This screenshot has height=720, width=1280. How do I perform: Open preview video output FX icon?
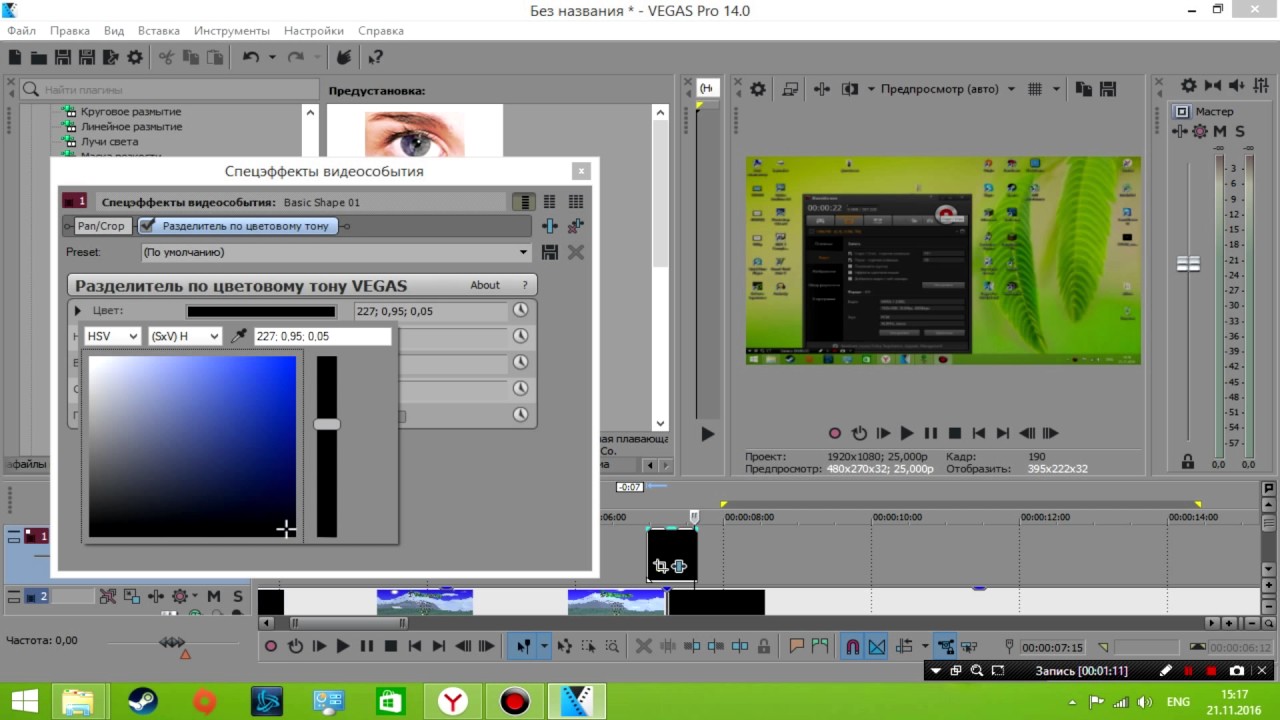point(822,89)
